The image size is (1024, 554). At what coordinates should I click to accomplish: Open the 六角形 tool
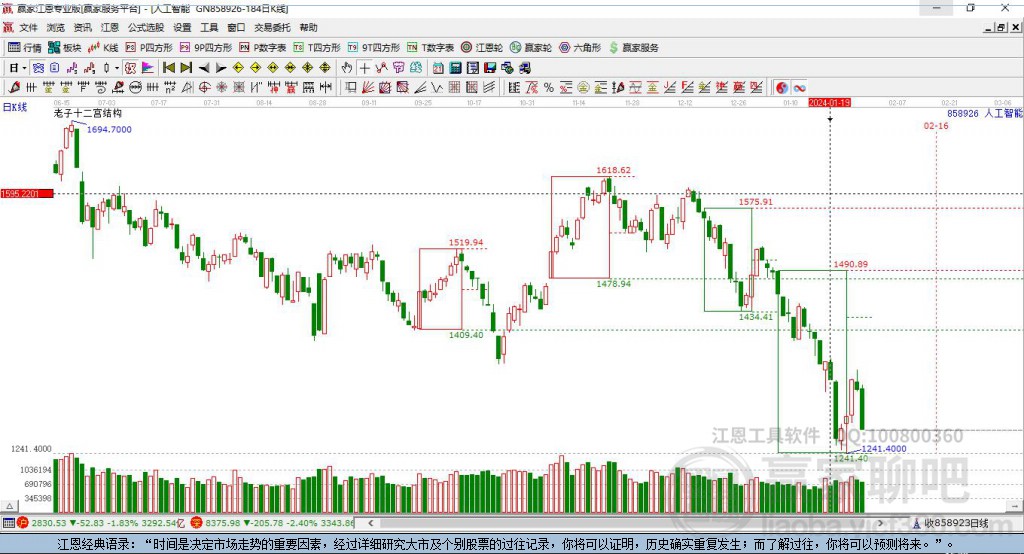point(580,48)
